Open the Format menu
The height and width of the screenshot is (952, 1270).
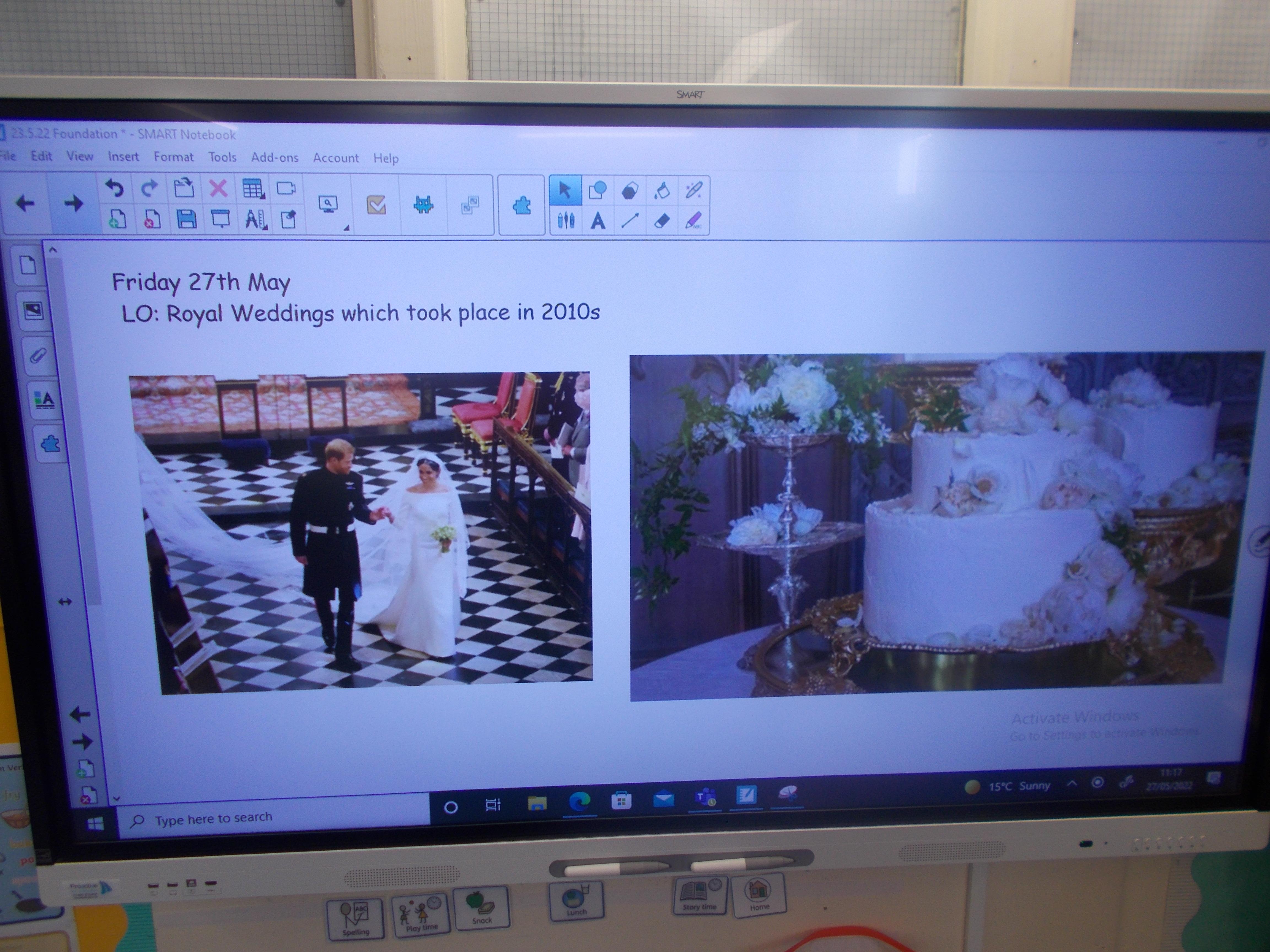point(173,157)
